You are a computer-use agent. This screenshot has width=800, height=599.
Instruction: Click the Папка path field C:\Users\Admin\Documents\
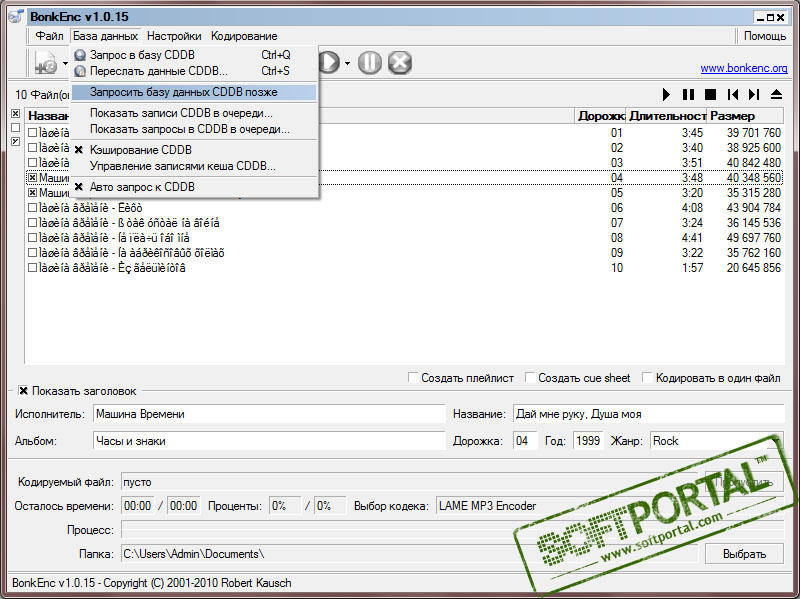pyautogui.click(x=409, y=554)
